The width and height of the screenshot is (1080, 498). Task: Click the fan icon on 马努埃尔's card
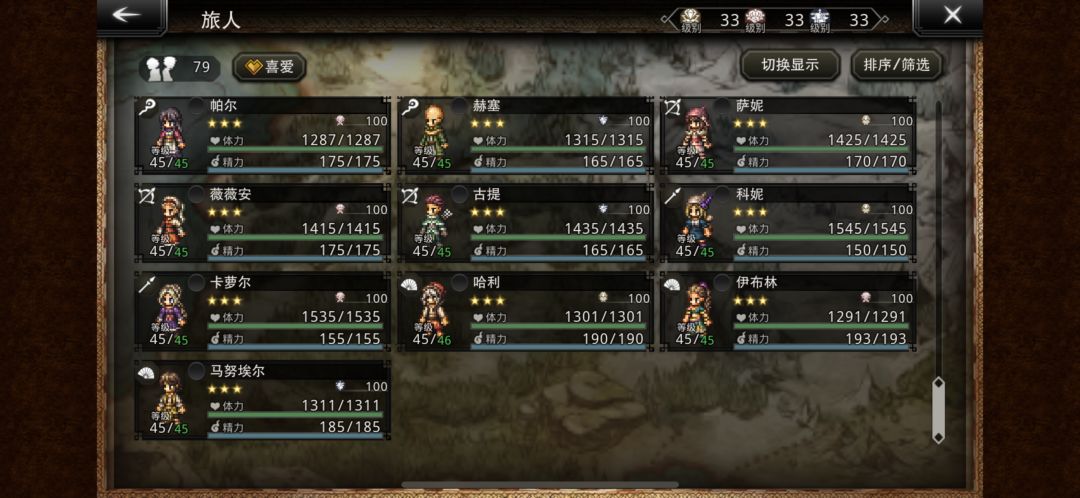[147, 373]
